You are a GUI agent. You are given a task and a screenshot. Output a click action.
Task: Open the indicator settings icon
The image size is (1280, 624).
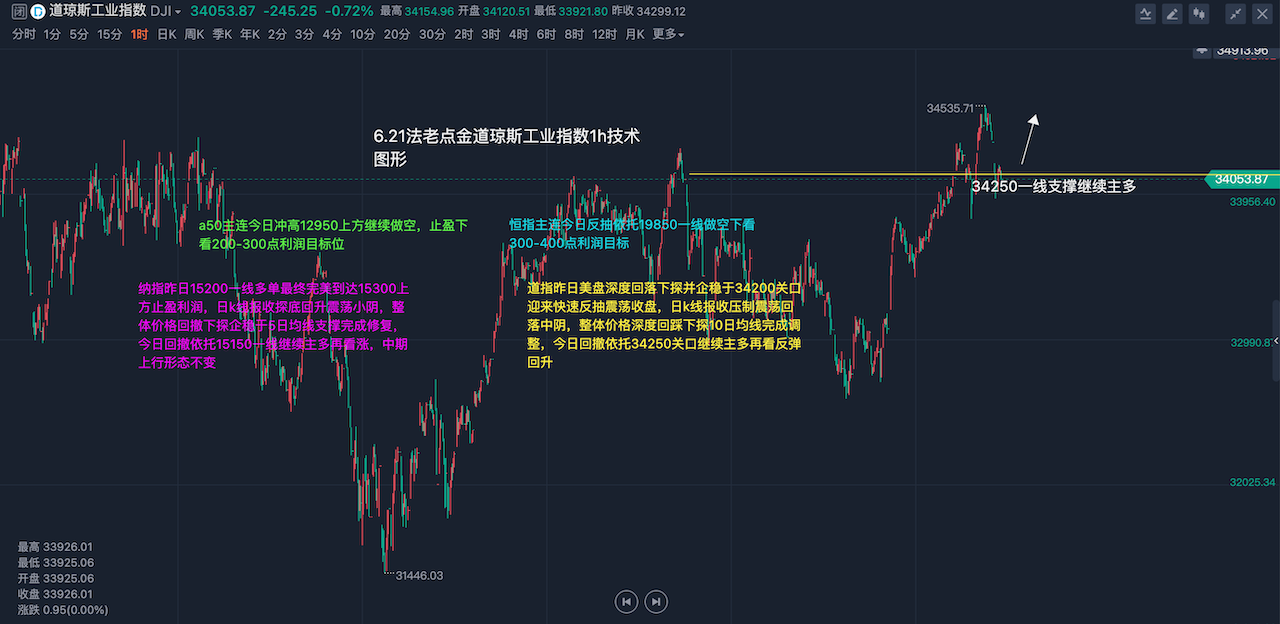click(1147, 14)
